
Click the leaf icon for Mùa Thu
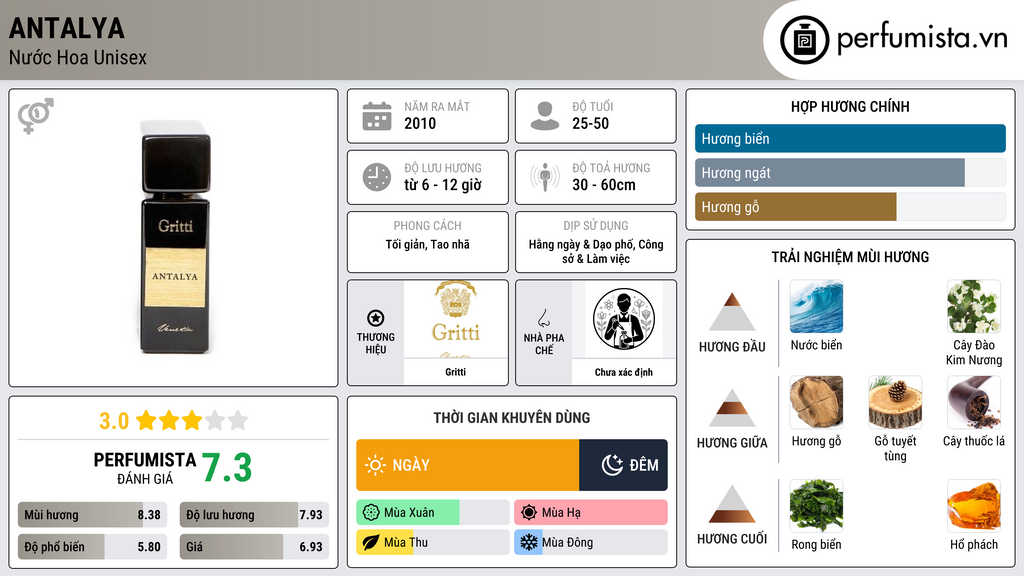click(371, 542)
